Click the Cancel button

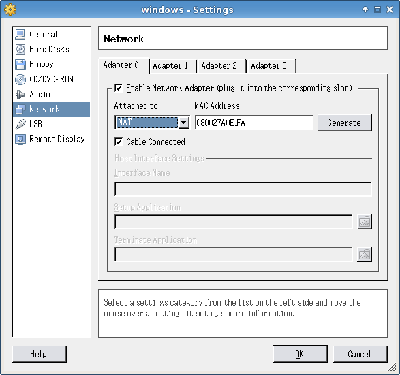(360, 354)
